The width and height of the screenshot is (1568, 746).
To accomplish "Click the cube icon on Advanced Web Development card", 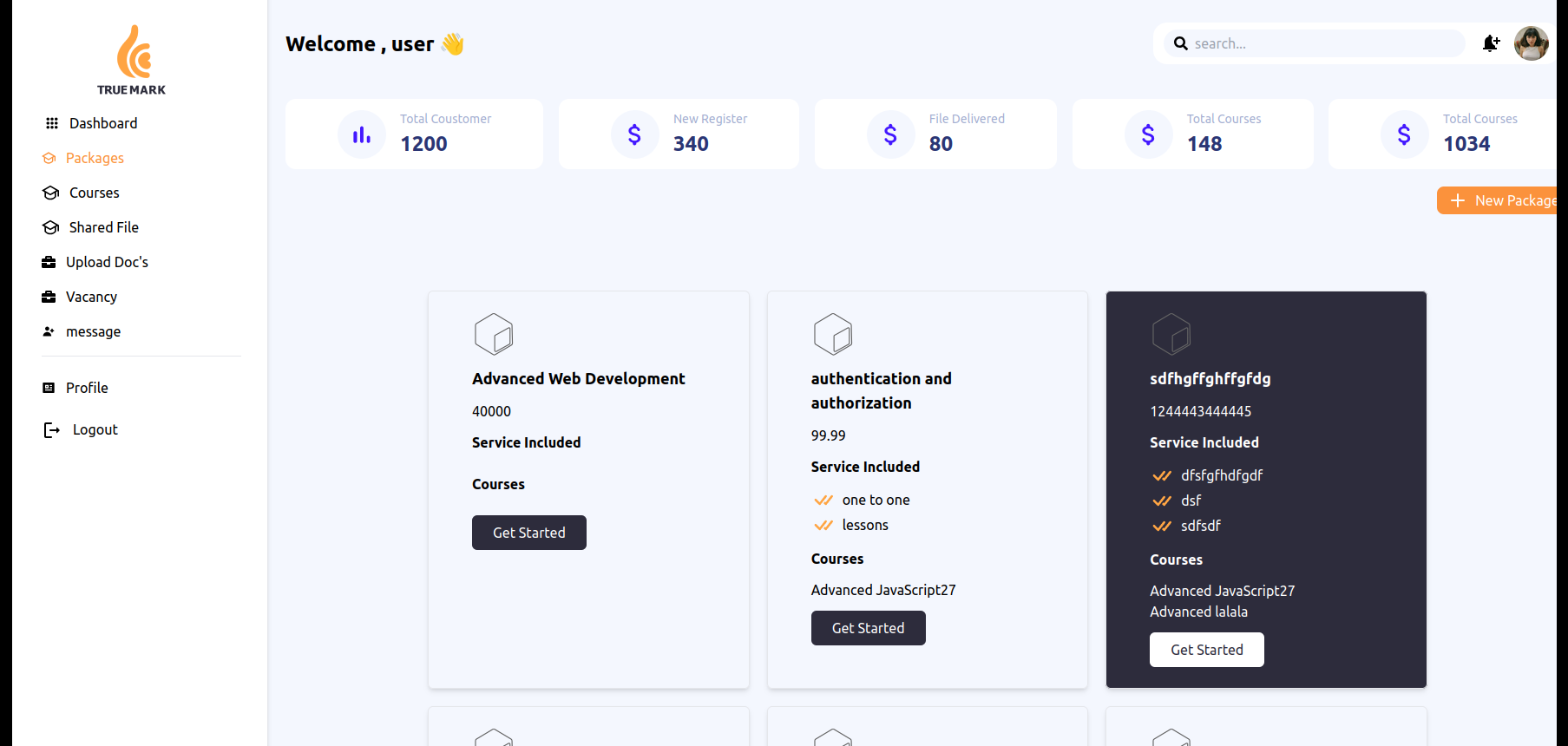I will (x=494, y=334).
